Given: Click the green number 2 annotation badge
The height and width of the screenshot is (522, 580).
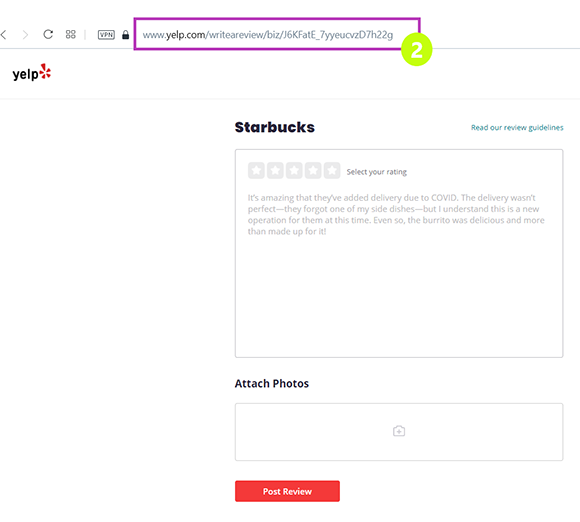Looking at the screenshot, I should pyautogui.click(x=417, y=50).
